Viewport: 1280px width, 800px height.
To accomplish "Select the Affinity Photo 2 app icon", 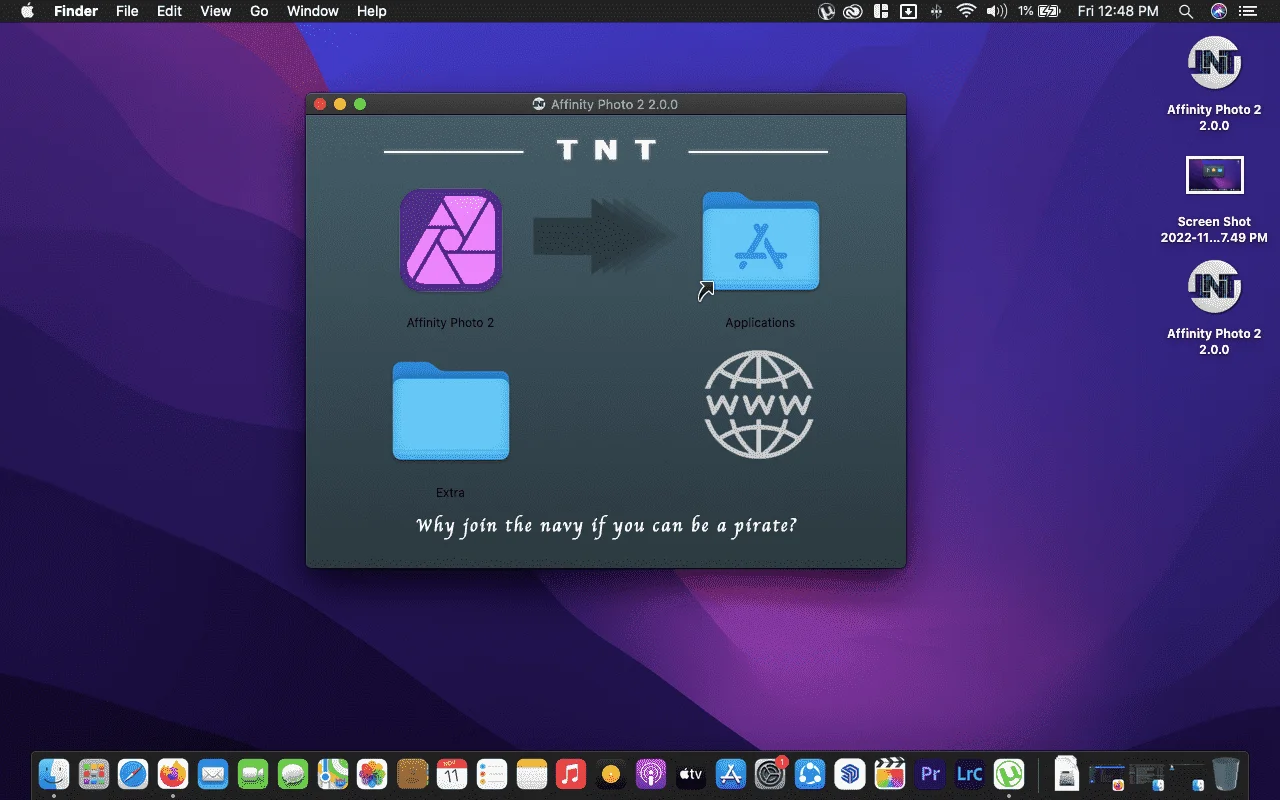I will pos(451,240).
